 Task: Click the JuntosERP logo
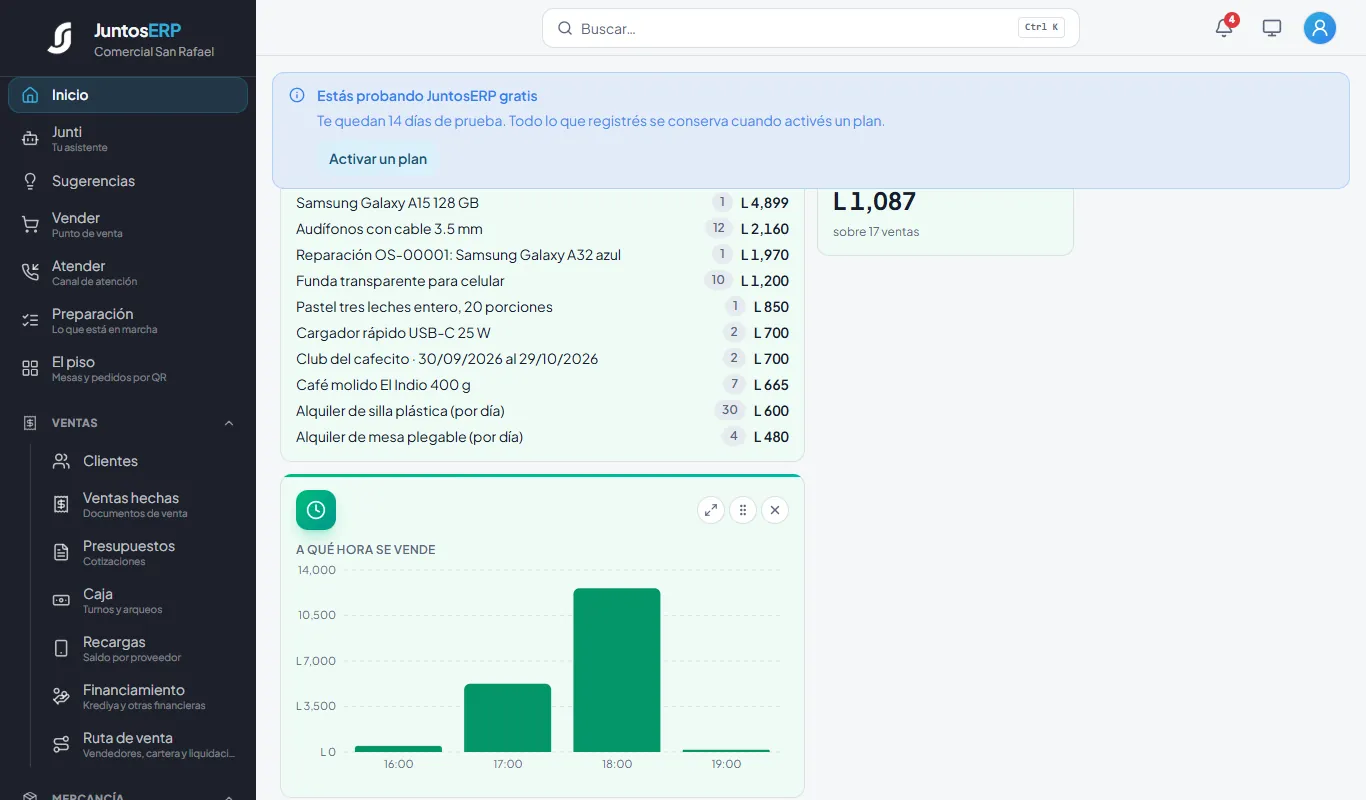pyautogui.click(x=60, y=38)
